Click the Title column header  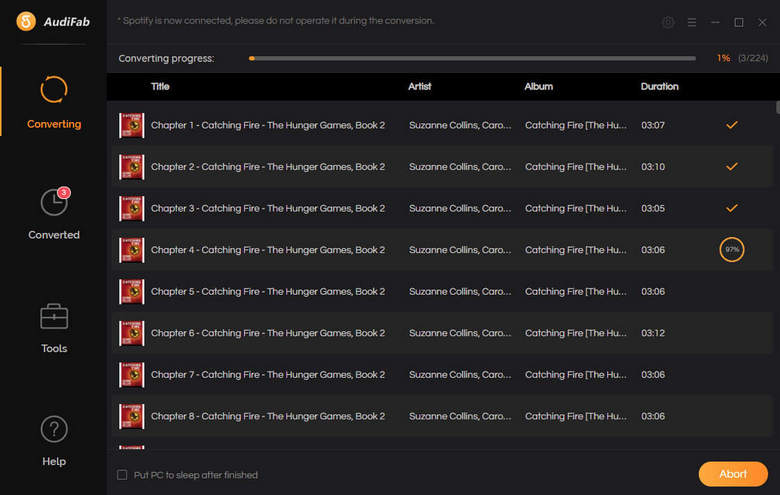click(x=160, y=87)
